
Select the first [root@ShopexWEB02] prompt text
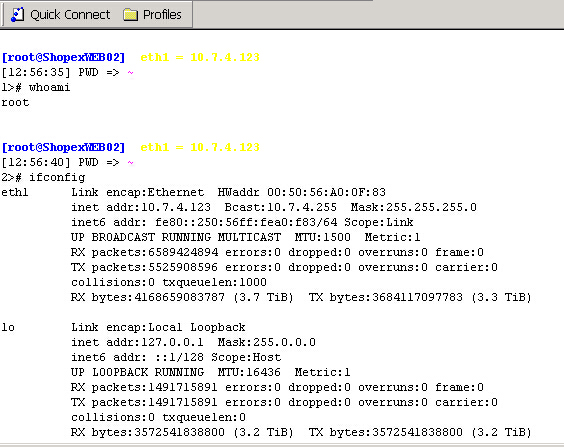point(63,58)
